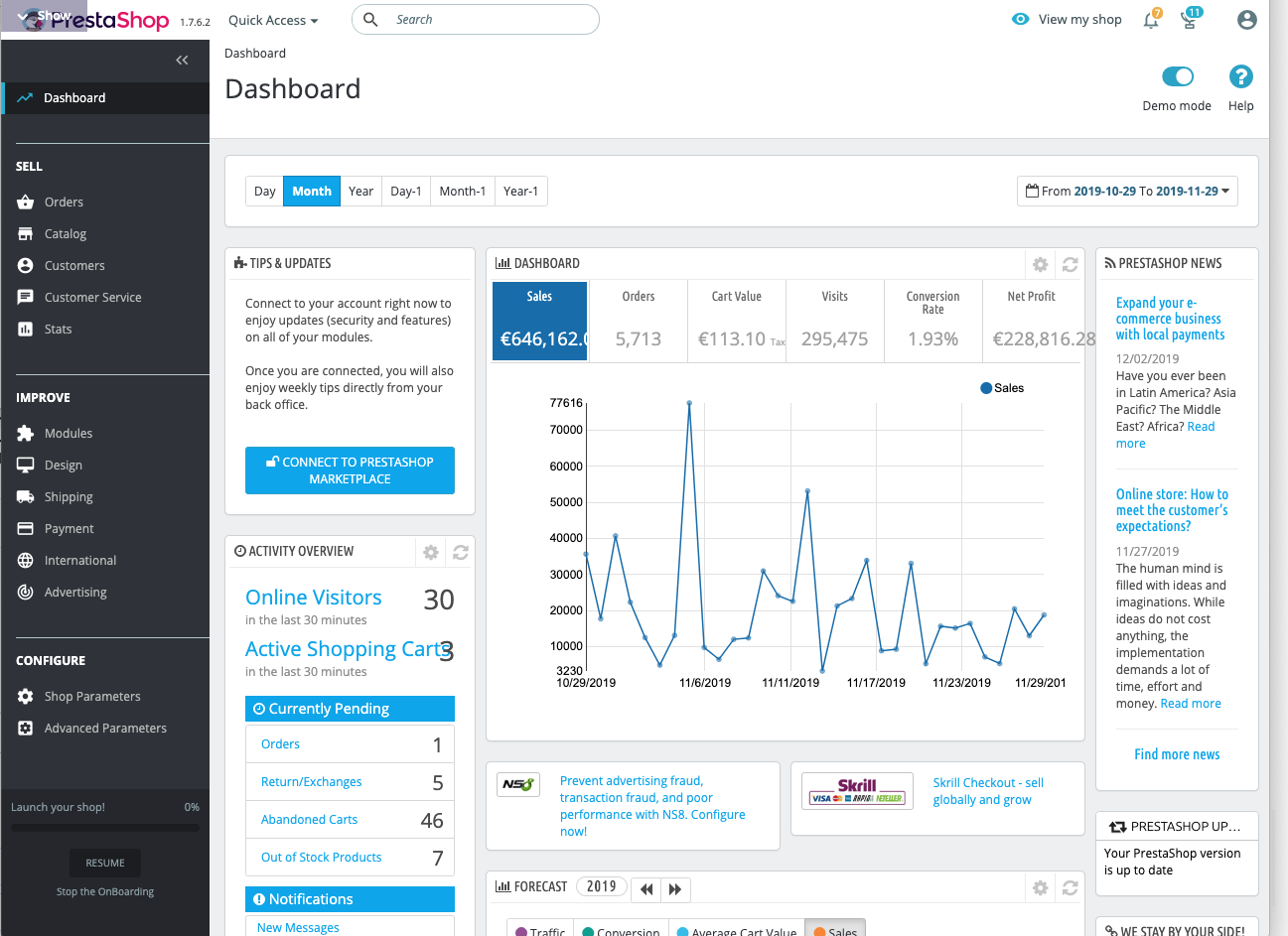
Task: Open the employee profile avatar icon
Action: pos(1247,20)
